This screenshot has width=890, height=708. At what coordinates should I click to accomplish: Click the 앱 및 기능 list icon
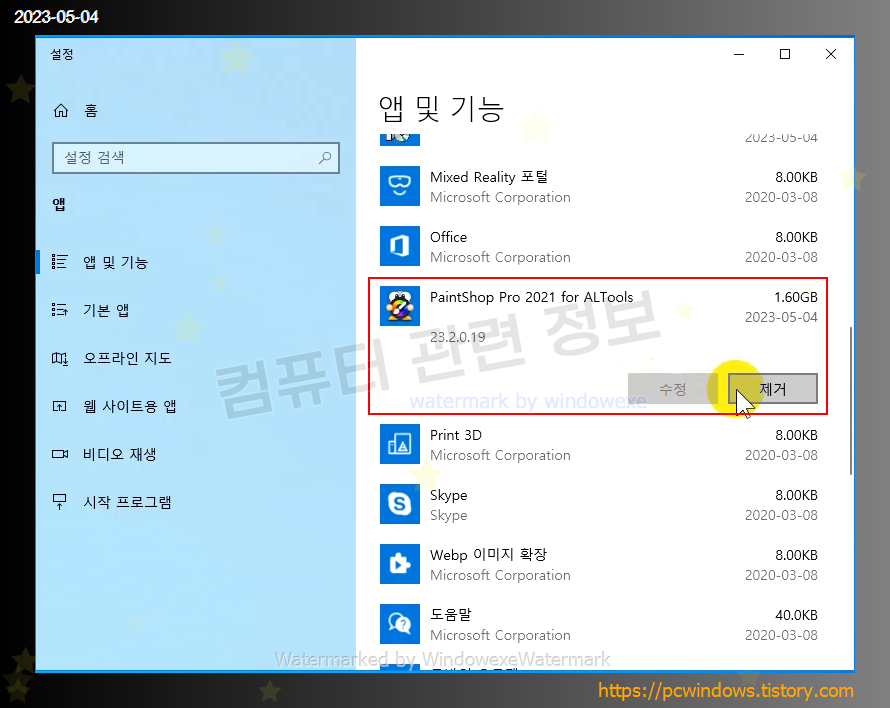click(60, 262)
